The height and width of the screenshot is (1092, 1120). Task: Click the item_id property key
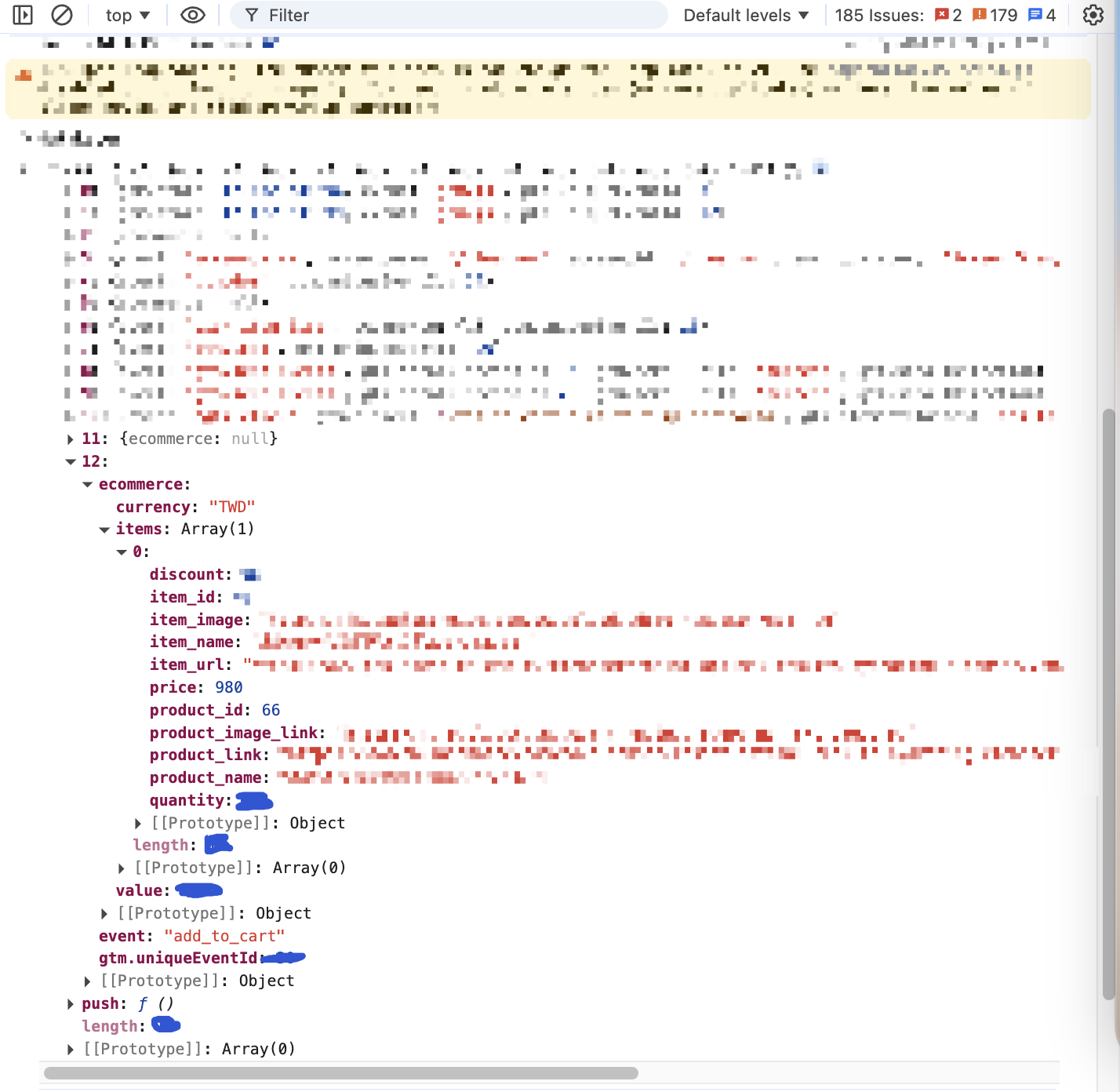pyautogui.click(x=183, y=597)
